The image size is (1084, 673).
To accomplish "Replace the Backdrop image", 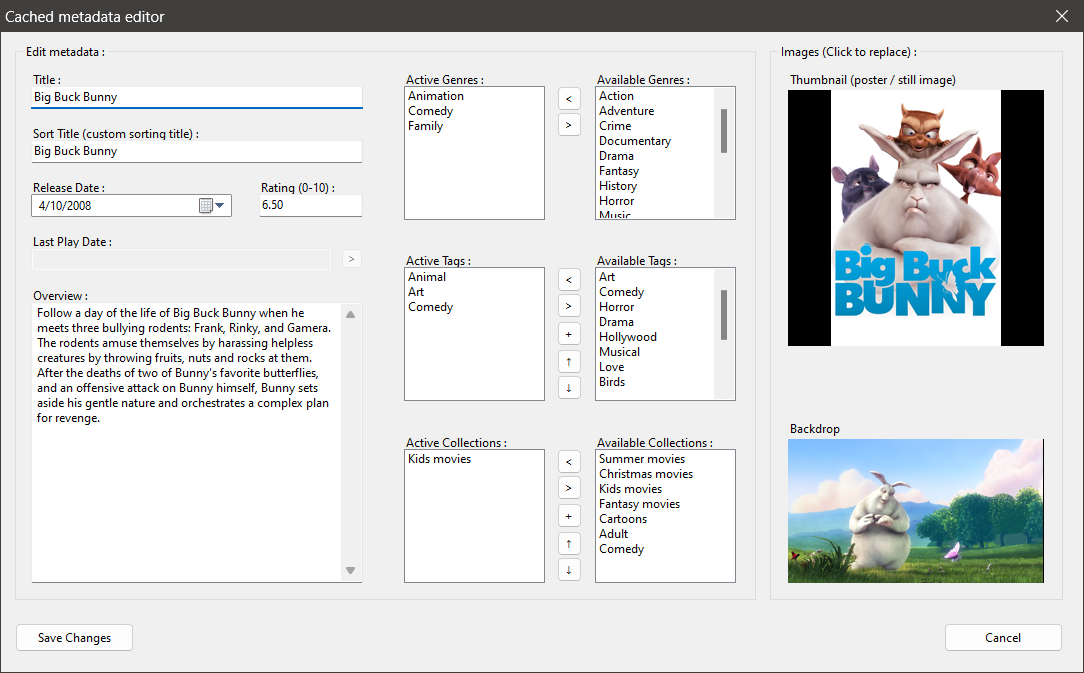I will (x=916, y=511).
